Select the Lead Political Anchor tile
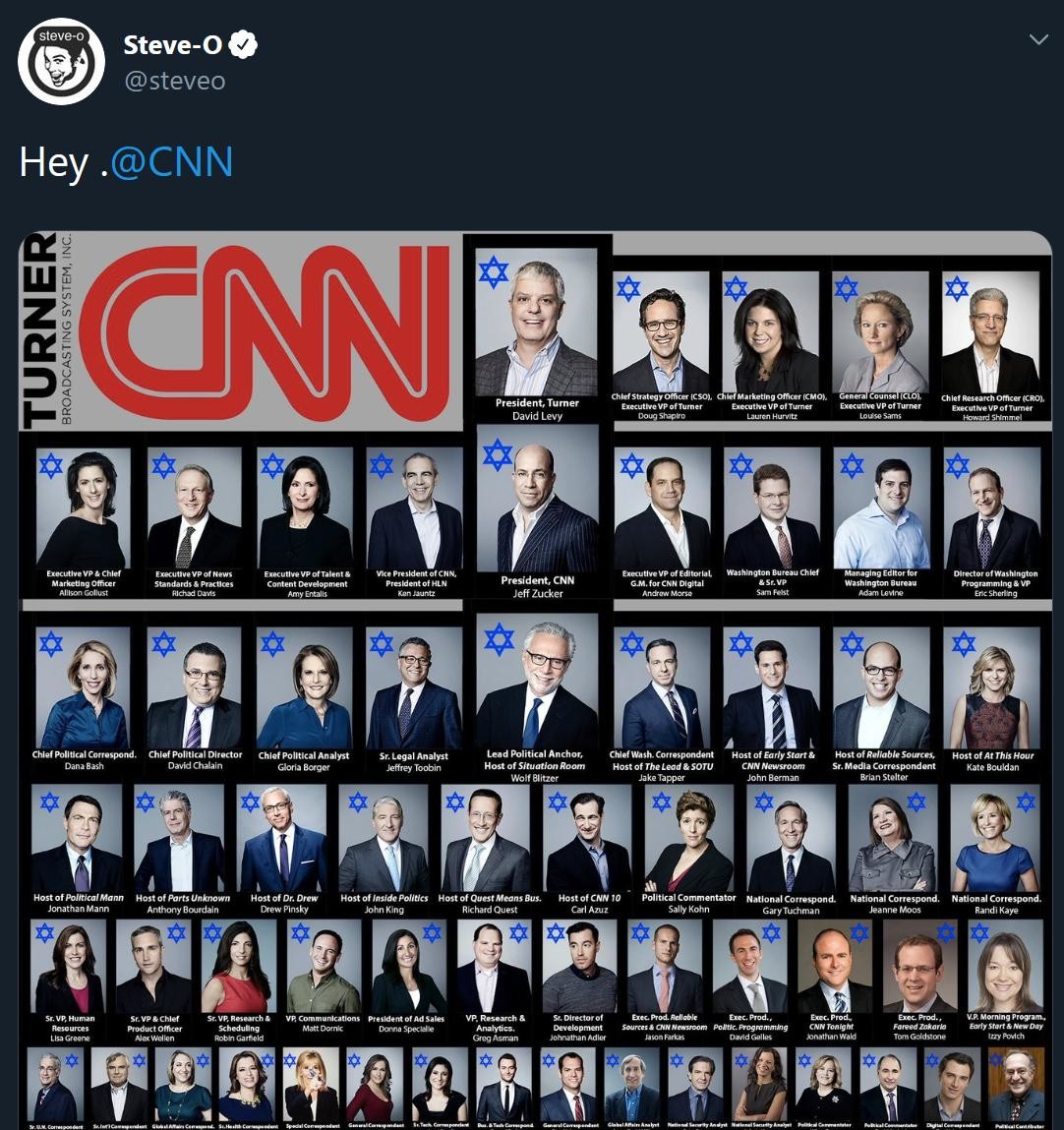This screenshot has height=1130, width=1064. click(537, 697)
